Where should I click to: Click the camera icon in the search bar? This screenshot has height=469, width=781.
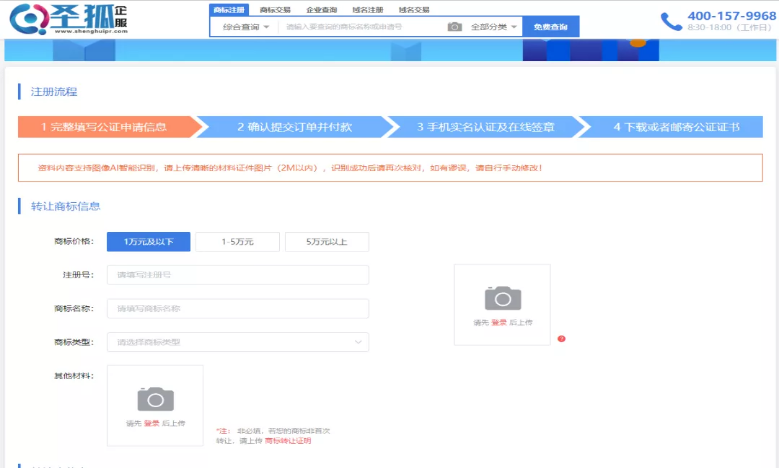pos(454,27)
